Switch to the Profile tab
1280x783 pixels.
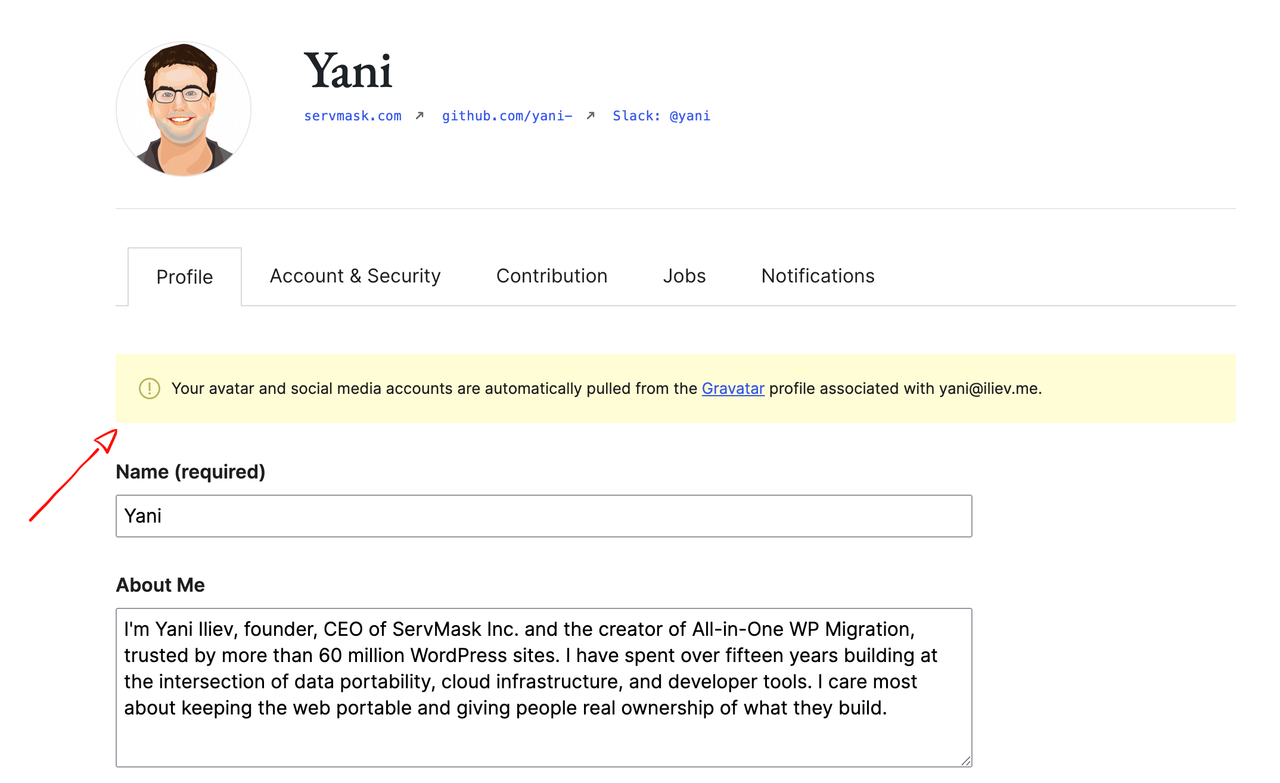[185, 277]
